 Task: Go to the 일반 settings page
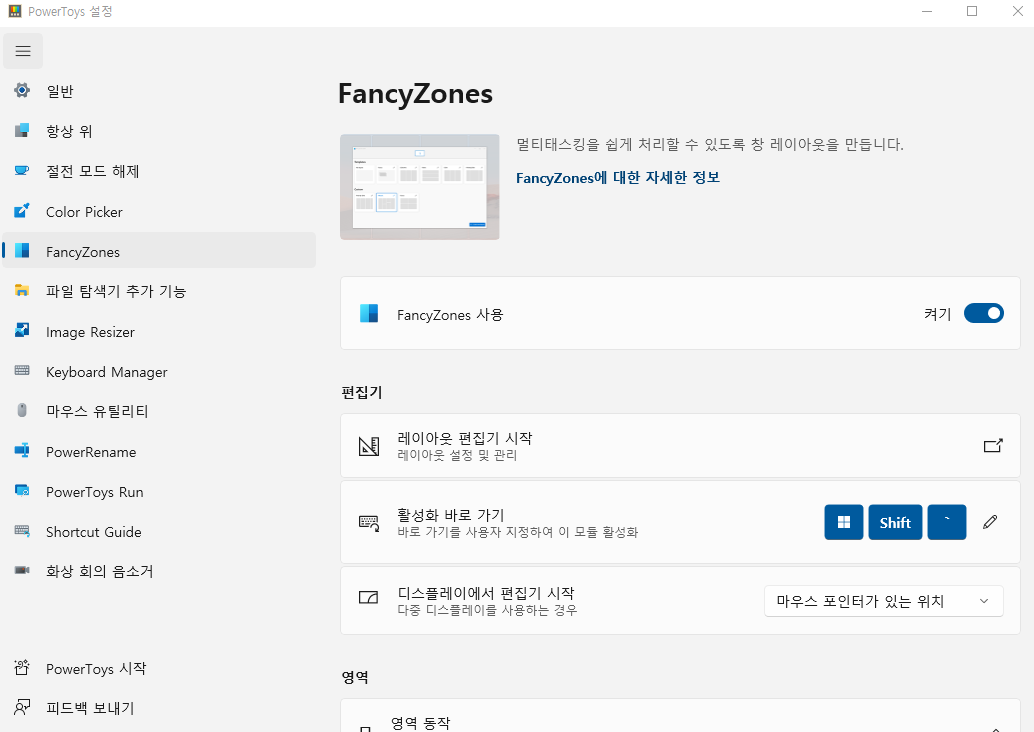pyautogui.click(x=159, y=91)
